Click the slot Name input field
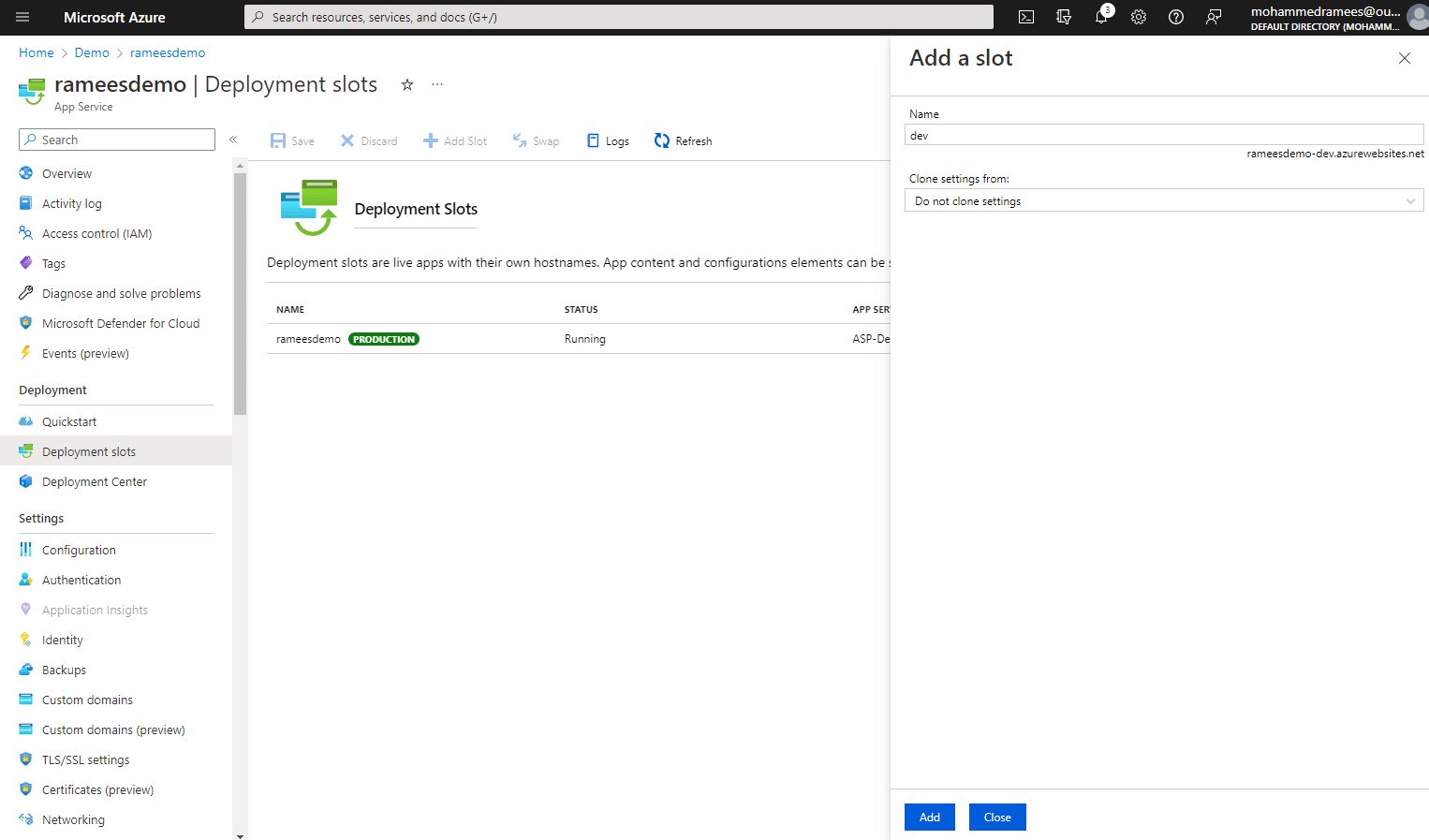The image size is (1429, 840). (1164, 135)
